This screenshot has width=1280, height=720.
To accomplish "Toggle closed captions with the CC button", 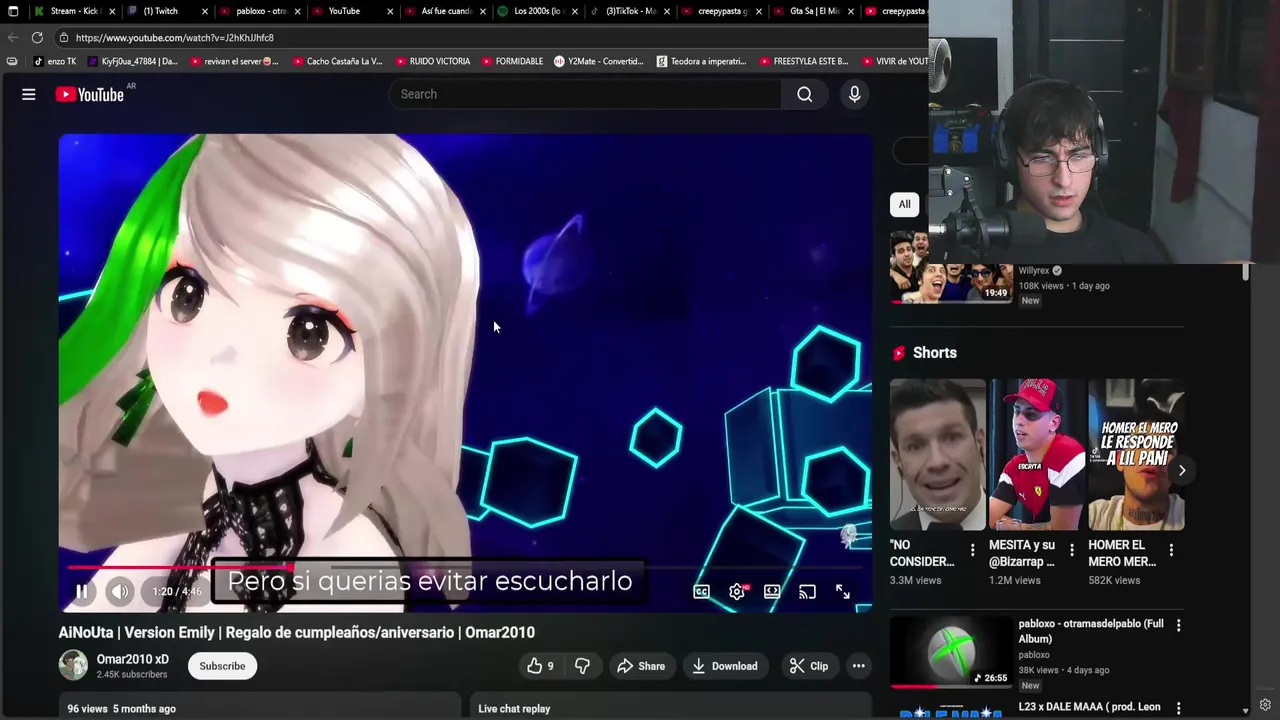I will coord(702,591).
